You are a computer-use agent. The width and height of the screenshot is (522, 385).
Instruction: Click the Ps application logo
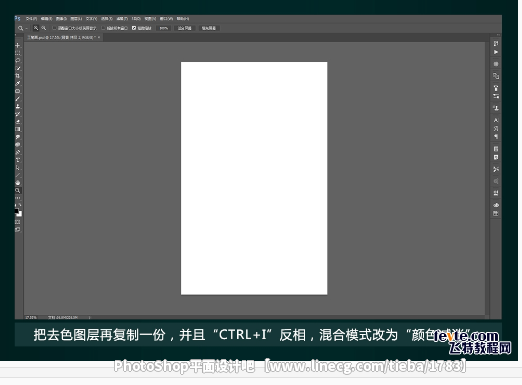[x=18, y=19]
